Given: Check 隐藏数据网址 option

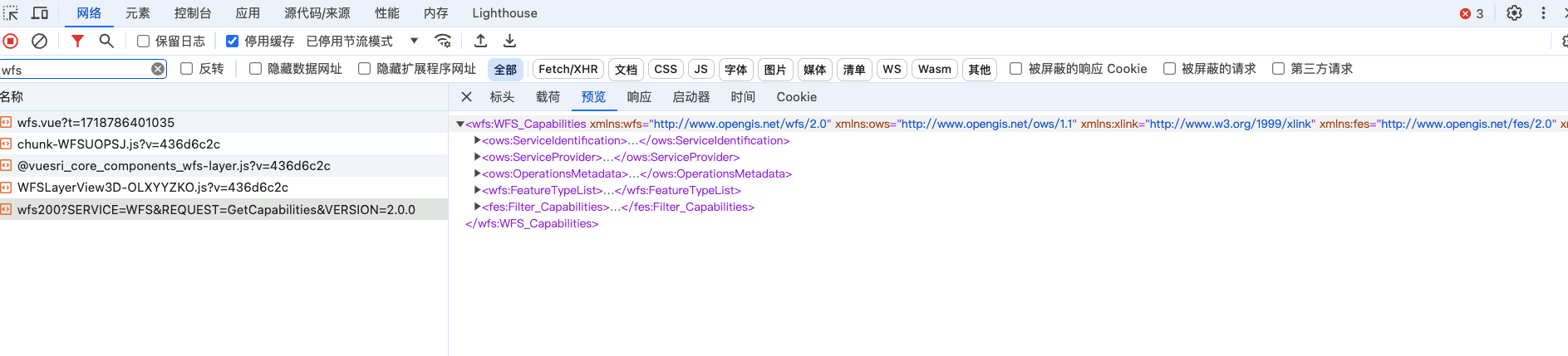Looking at the screenshot, I should 255,69.
